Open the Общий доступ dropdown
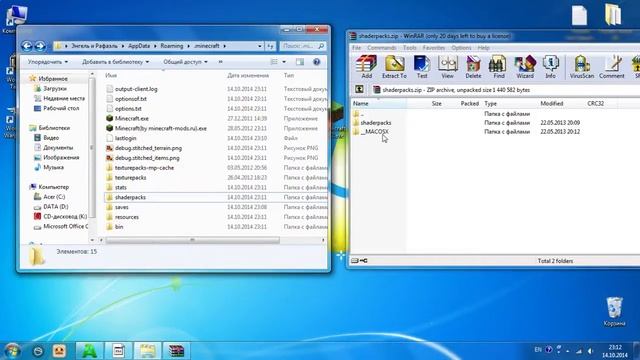 185,62
